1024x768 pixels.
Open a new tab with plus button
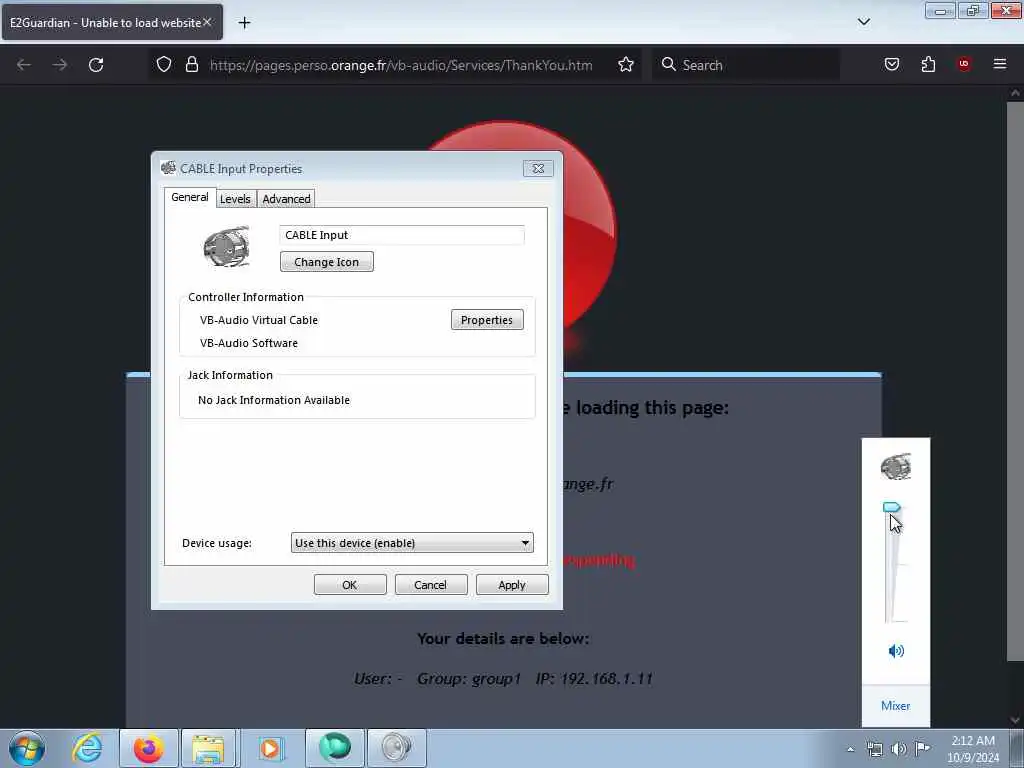coord(244,23)
